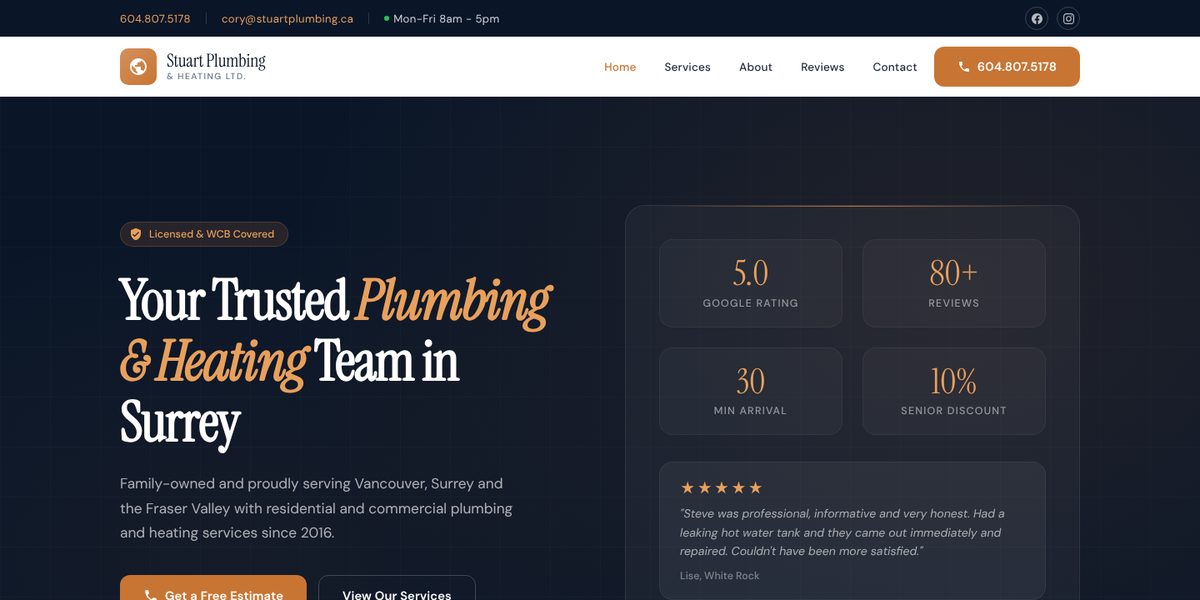The image size is (1200, 600).
Task: Open the Instagram icon in top bar
Action: 1068,18
